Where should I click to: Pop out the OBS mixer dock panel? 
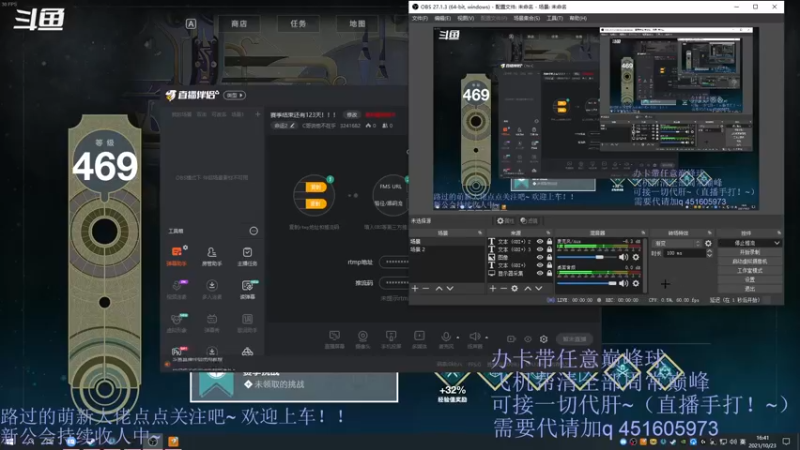(x=643, y=233)
